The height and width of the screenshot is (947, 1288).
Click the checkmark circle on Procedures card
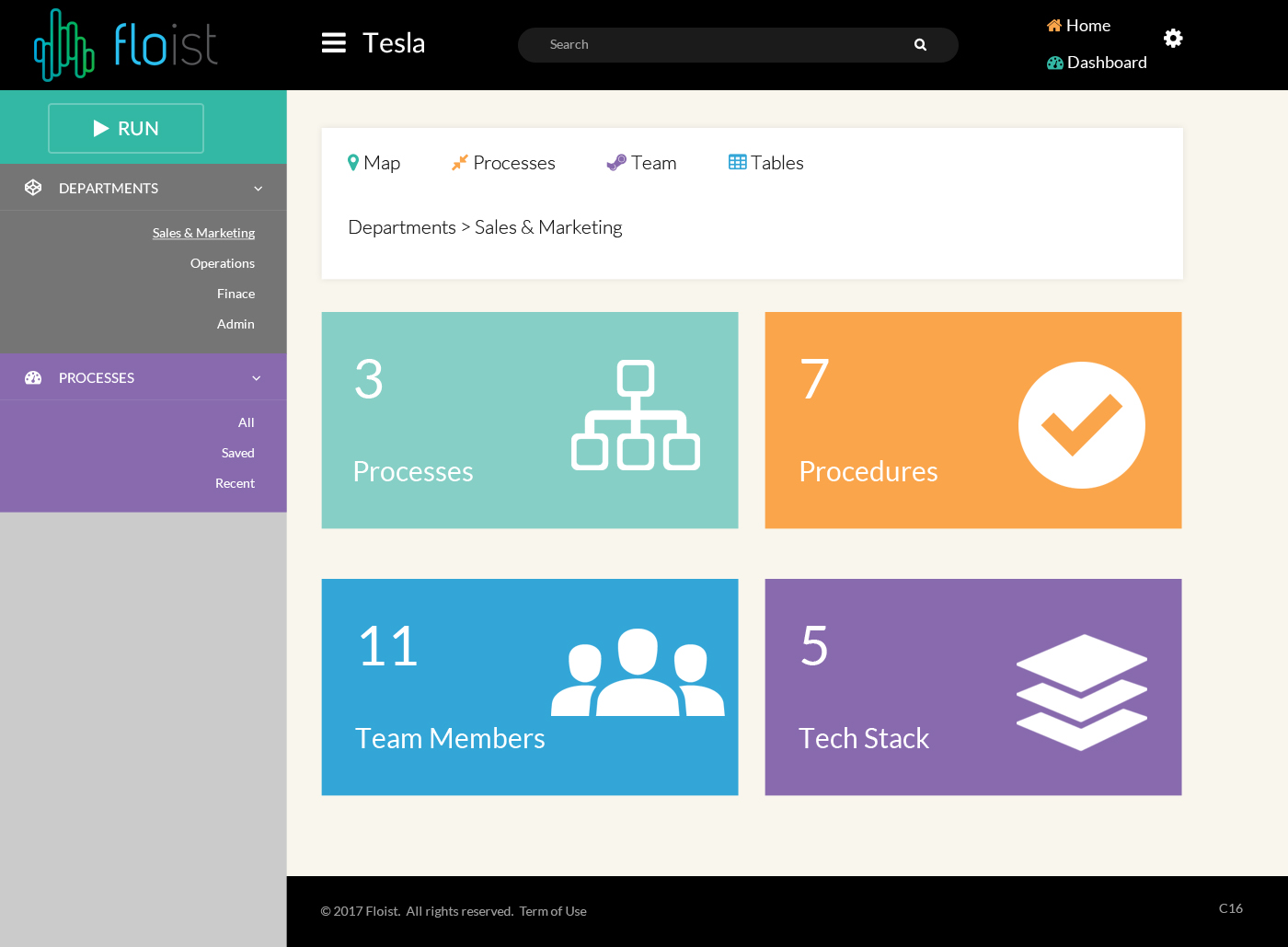[1081, 425]
